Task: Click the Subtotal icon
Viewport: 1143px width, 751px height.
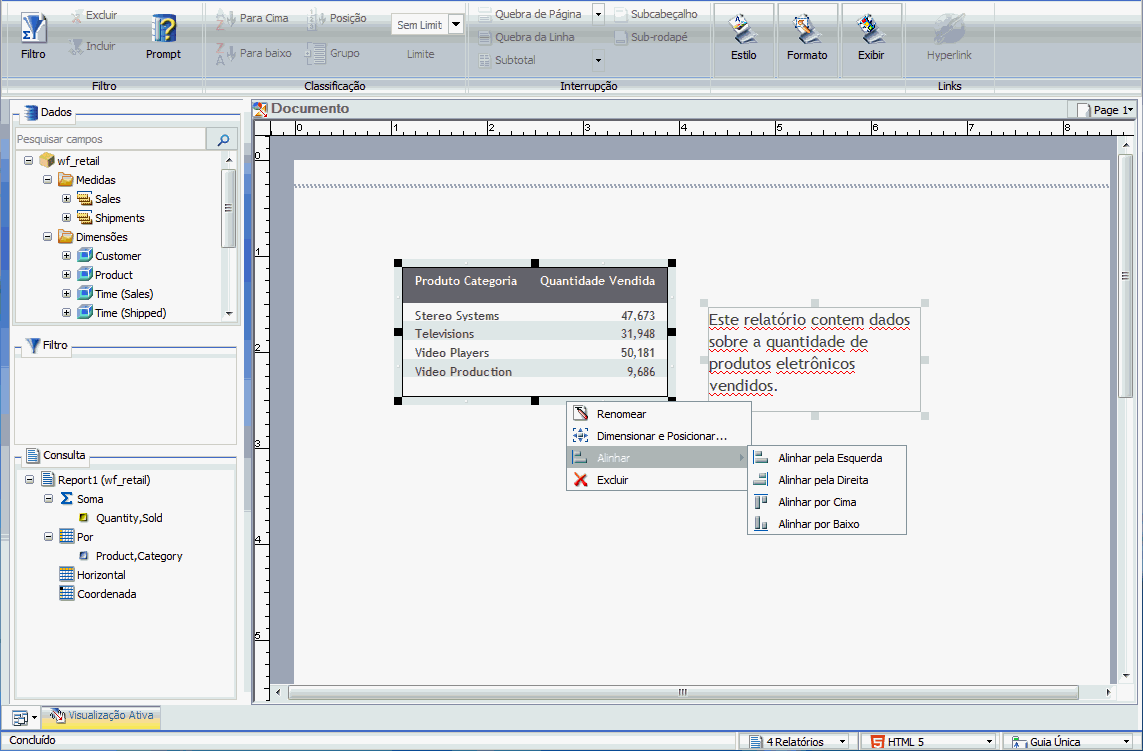Action: 484,61
